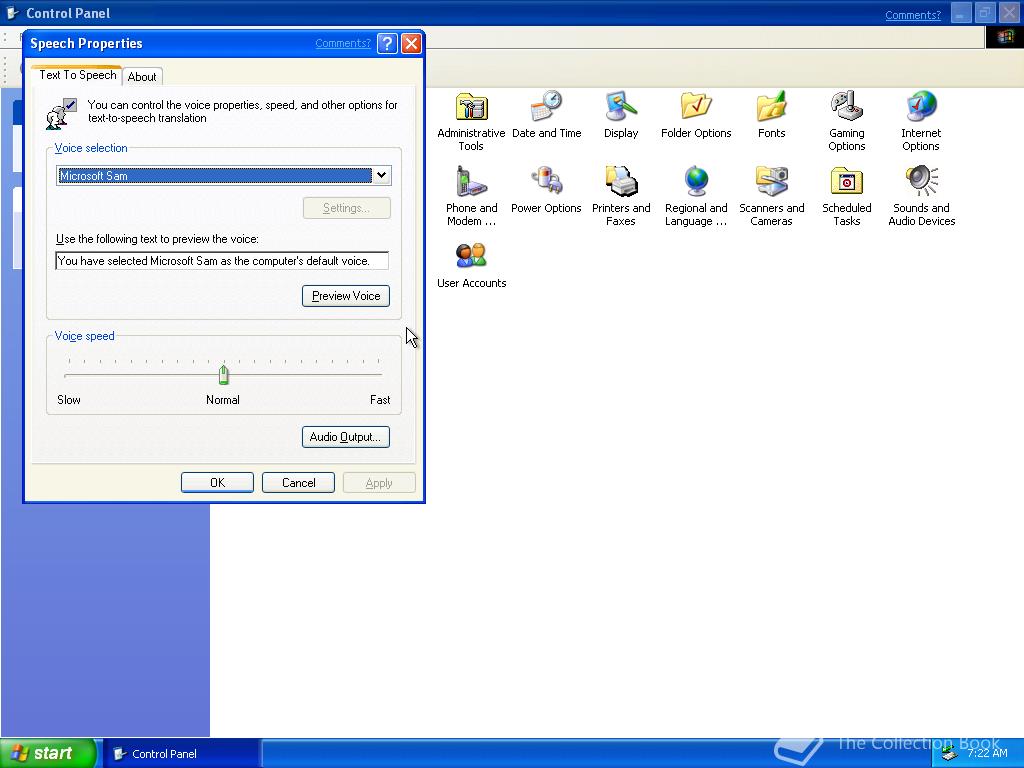Click the Fast label under voice speed
Viewport: 1024px width, 768px height.
click(x=379, y=400)
